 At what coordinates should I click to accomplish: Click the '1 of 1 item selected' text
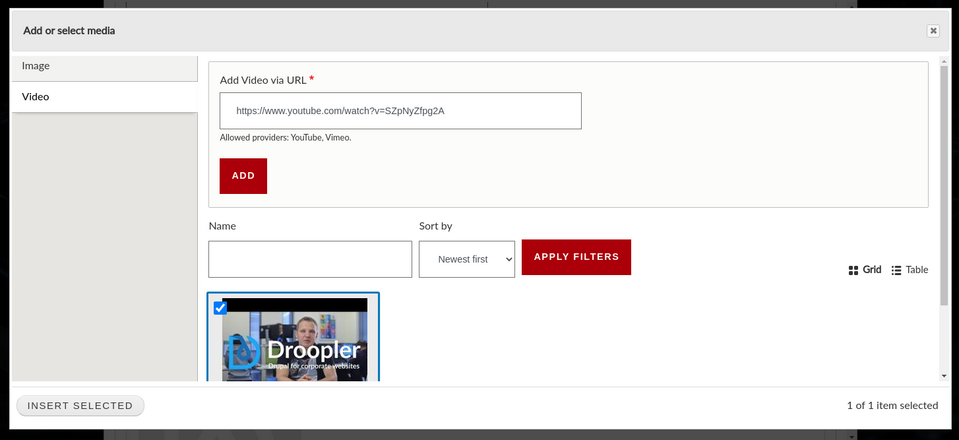892,405
